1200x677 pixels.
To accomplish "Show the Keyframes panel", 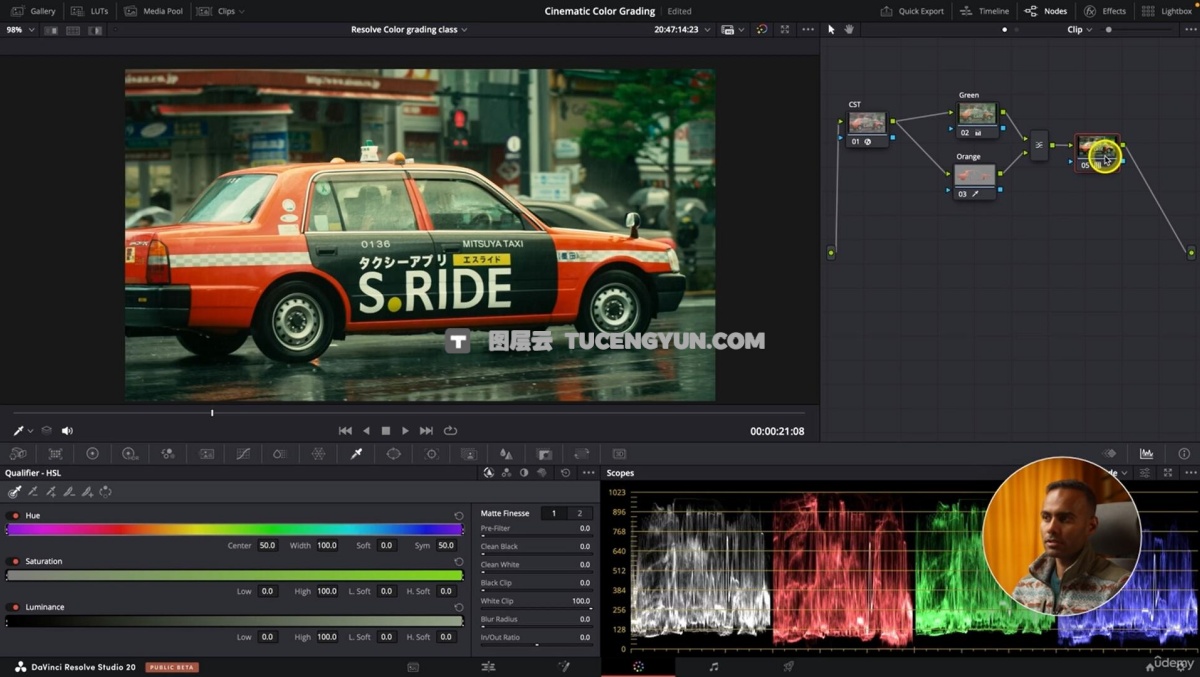I will [x=1109, y=454].
